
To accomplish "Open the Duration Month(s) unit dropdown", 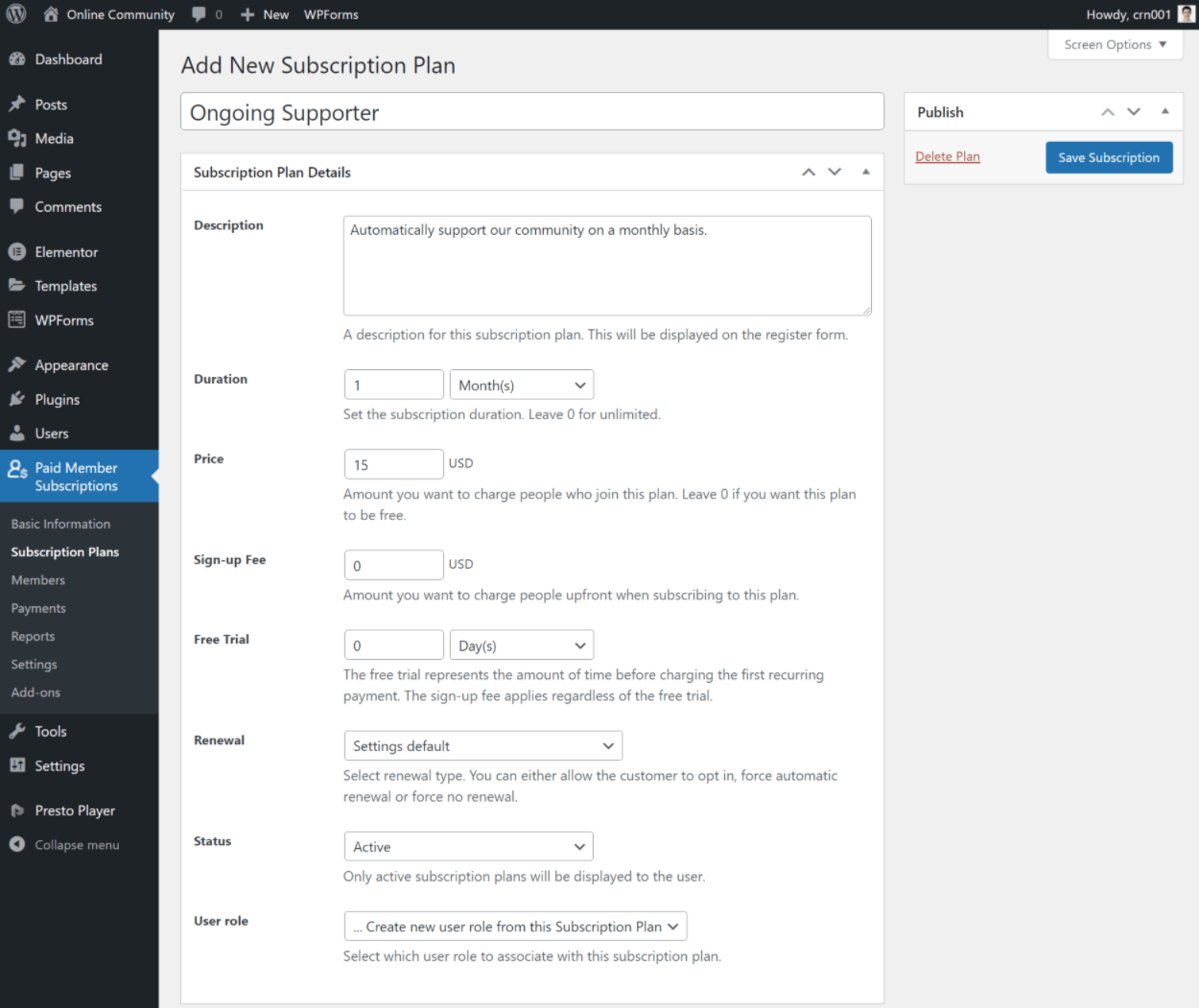I will tap(522, 385).
